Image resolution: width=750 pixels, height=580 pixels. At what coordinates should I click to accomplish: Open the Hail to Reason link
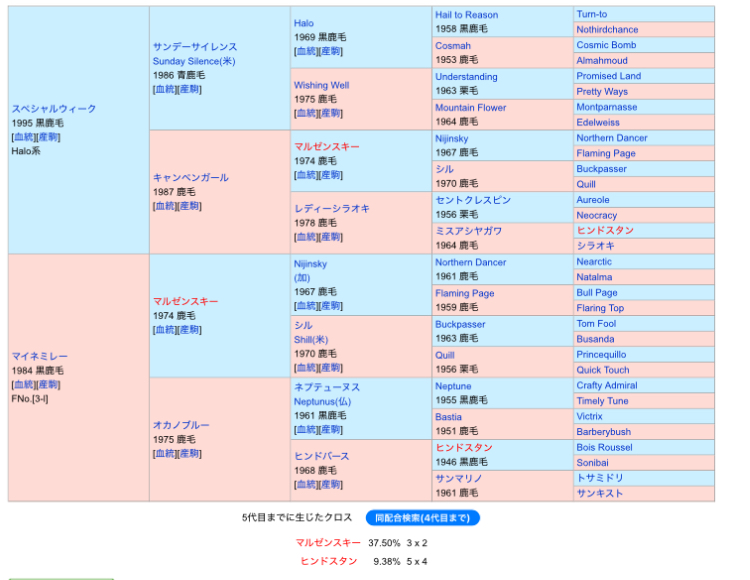pos(466,15)
